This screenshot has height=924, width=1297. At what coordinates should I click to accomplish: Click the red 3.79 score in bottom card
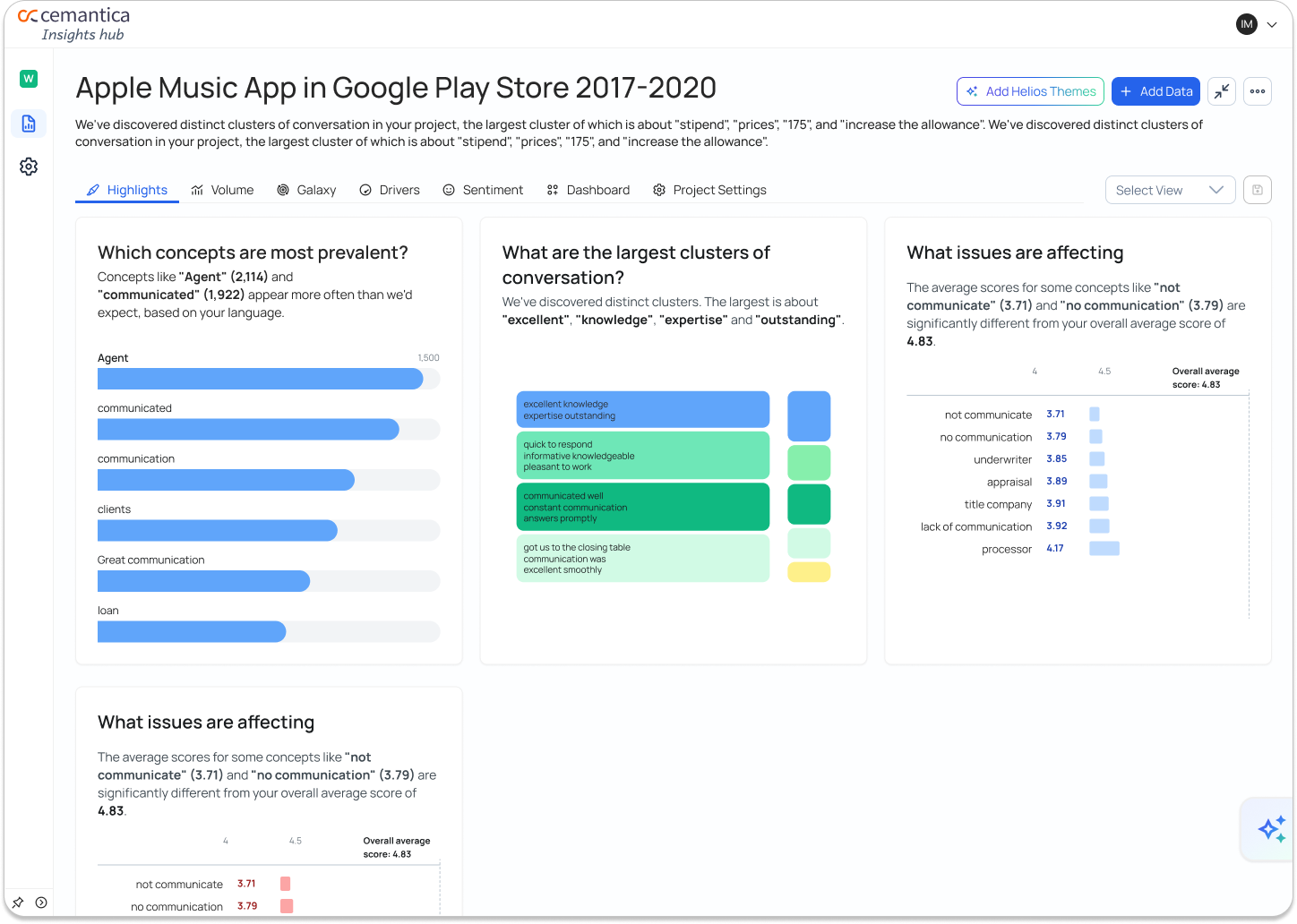(247, 906)
